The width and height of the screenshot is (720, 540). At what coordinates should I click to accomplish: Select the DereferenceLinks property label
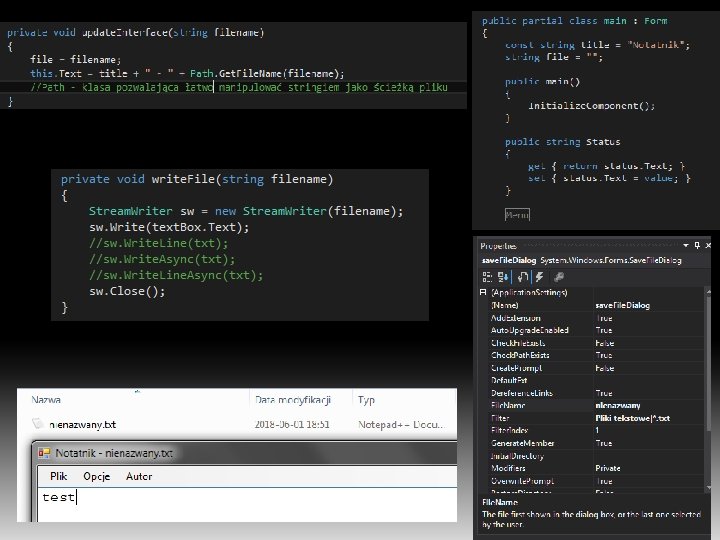522,393
